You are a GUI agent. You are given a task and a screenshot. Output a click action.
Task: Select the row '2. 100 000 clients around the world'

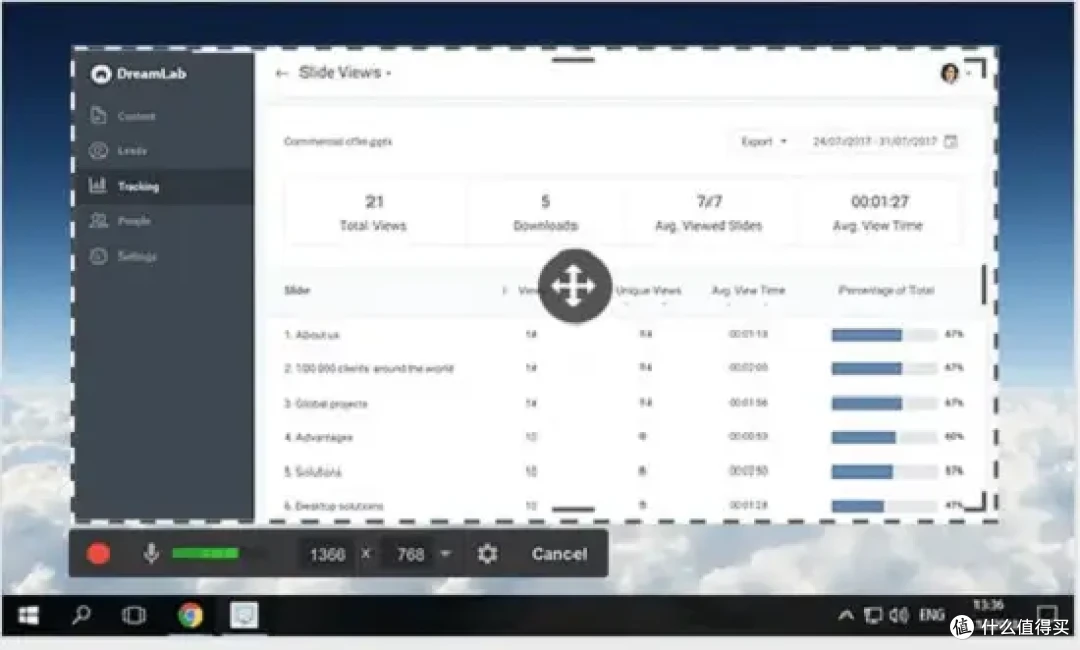click(x=623, y=368)
